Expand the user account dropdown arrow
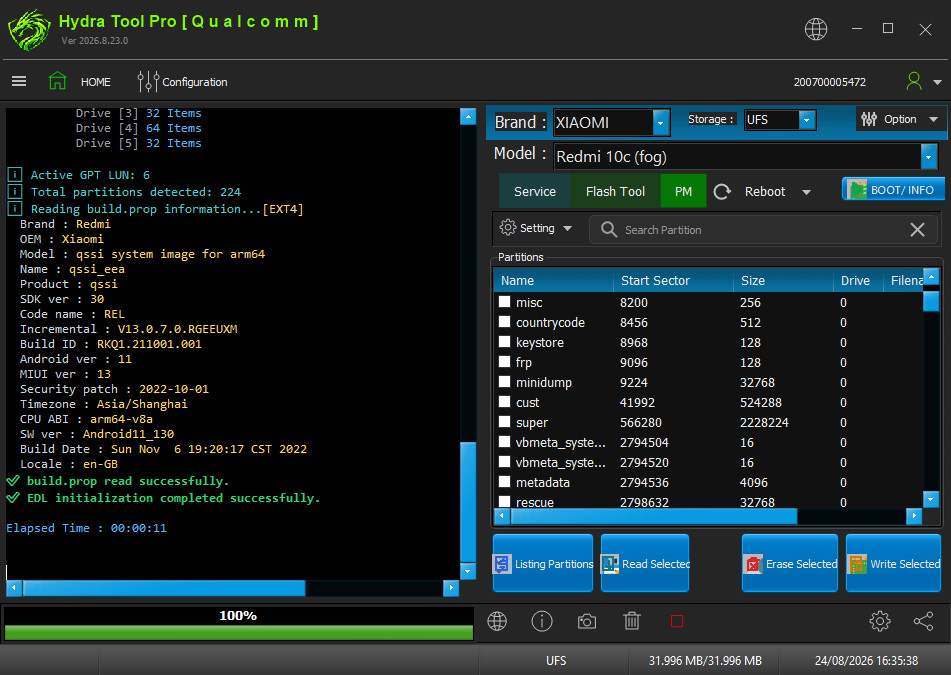Viewport: 951px width, 675px height. click(938, 82)
